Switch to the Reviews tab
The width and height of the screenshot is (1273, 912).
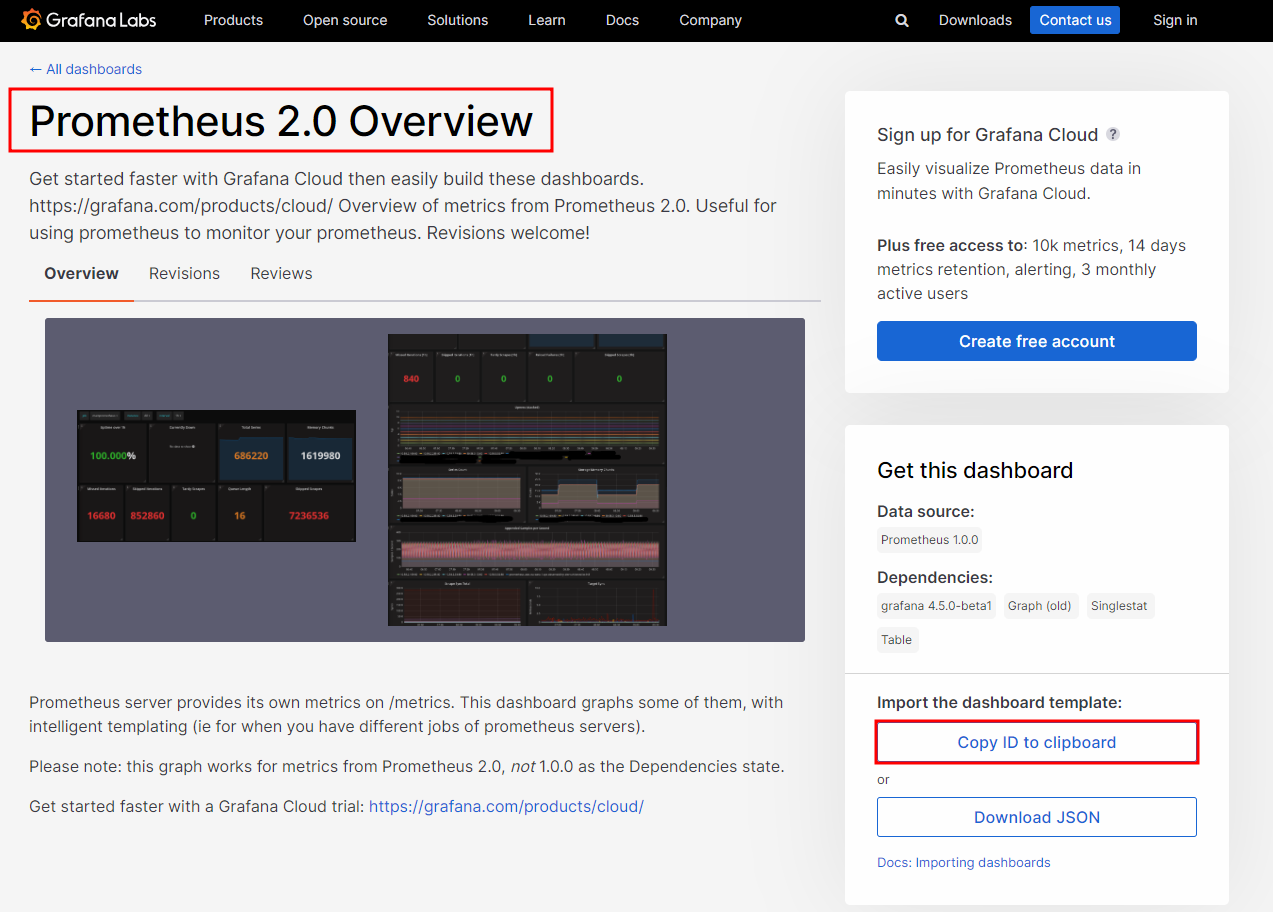(281, 273)
